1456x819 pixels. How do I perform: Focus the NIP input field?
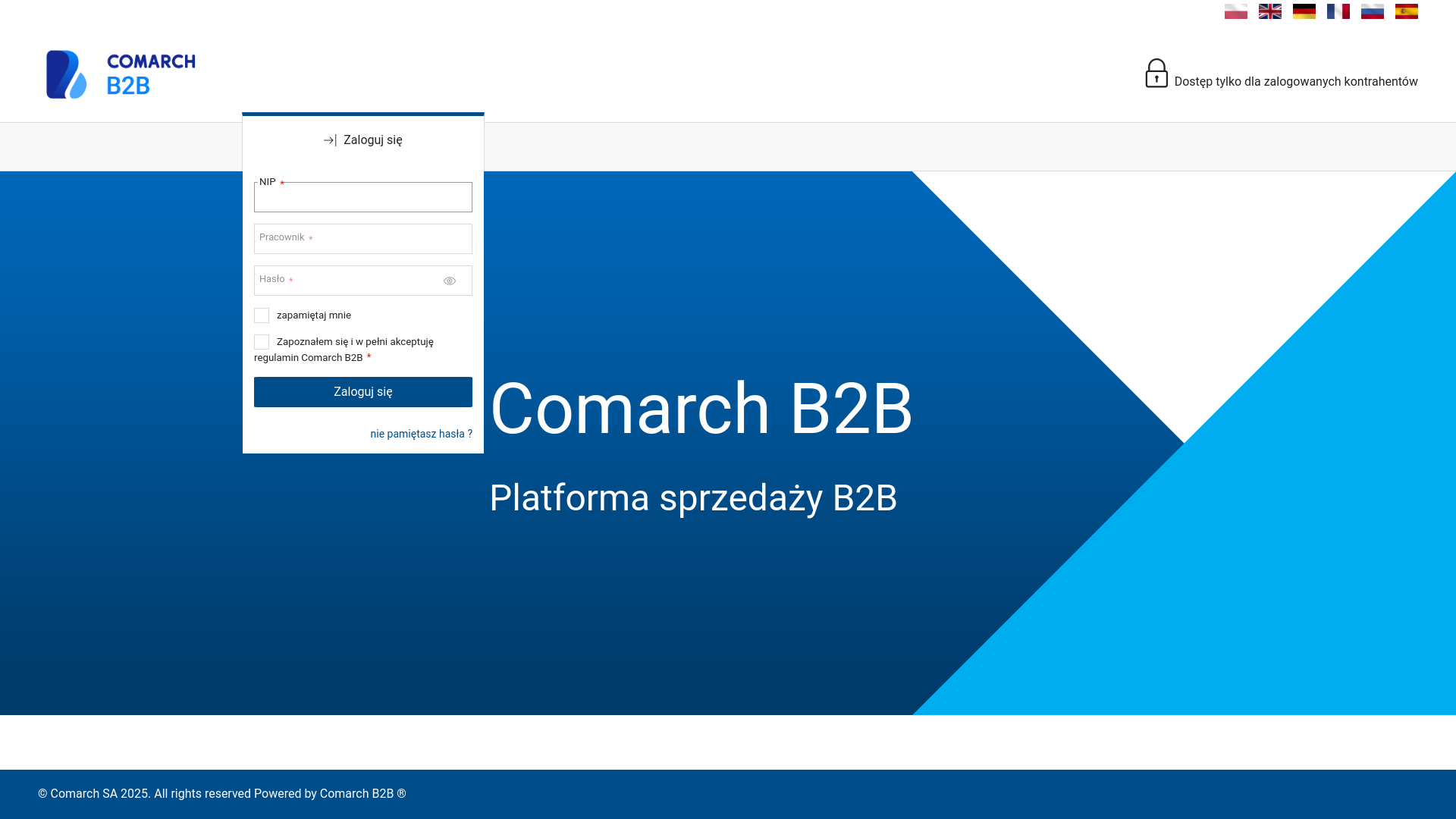coord(363,197)
